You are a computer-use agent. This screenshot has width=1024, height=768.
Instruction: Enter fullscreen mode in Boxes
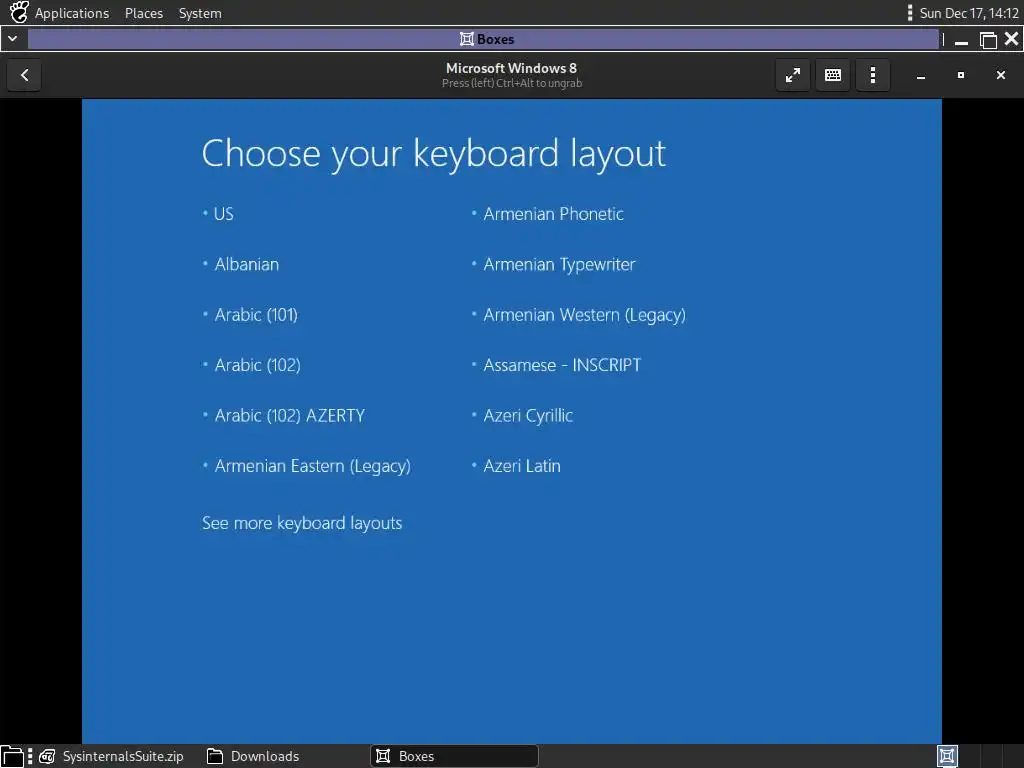tap(793, 75)
